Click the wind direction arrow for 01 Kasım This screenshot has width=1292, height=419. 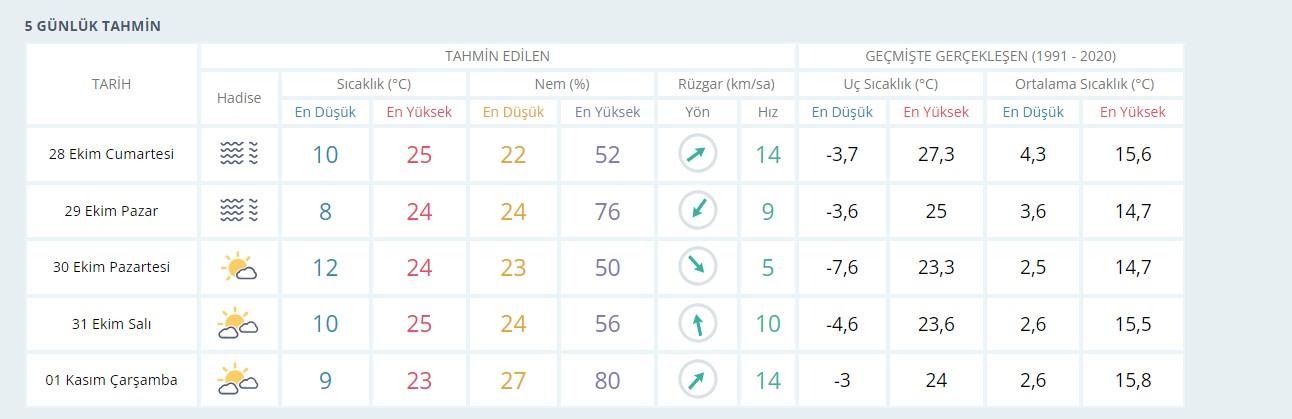point(697,381)
